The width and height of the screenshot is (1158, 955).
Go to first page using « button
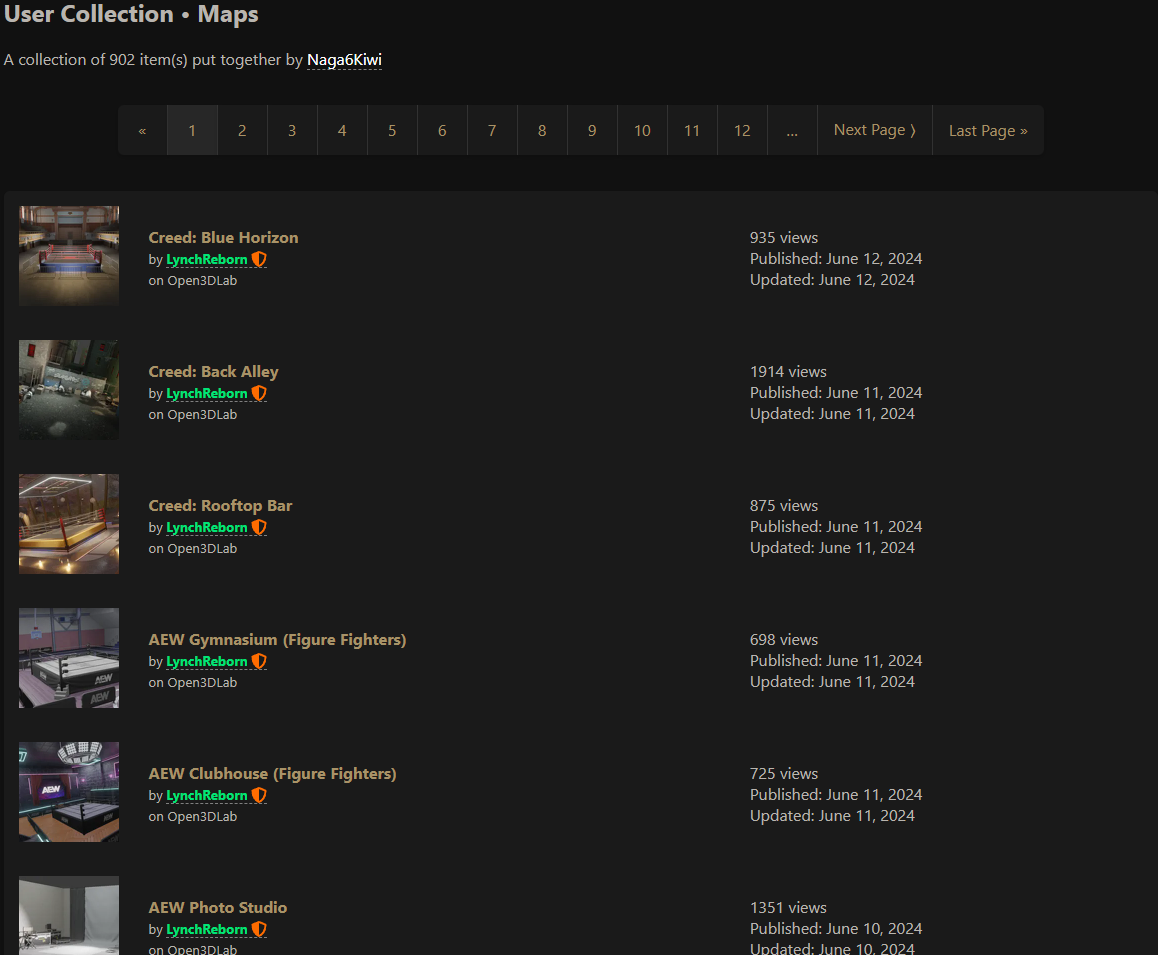click(143, 131)
